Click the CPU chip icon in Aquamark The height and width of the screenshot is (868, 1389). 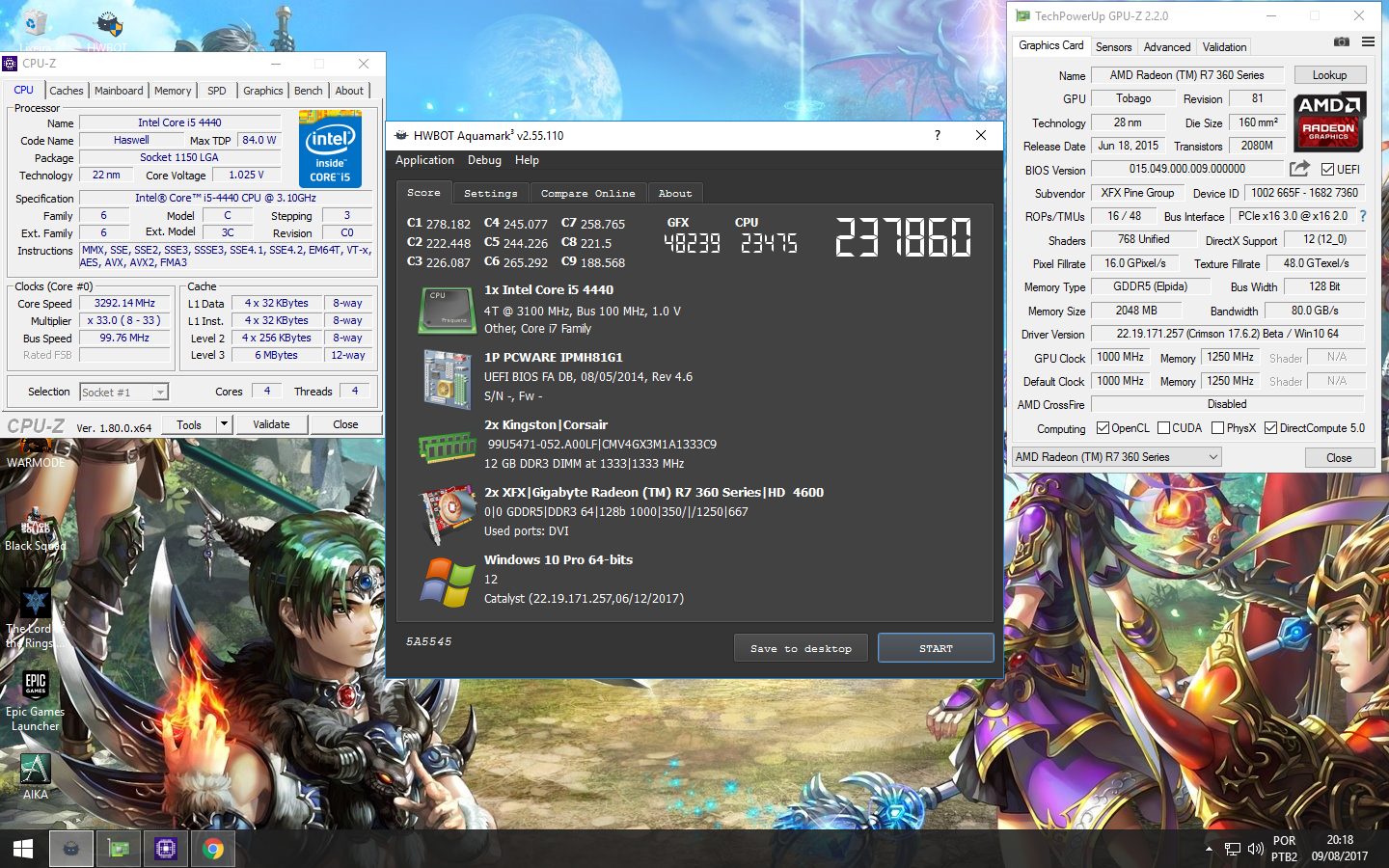[x=447, y=311]
